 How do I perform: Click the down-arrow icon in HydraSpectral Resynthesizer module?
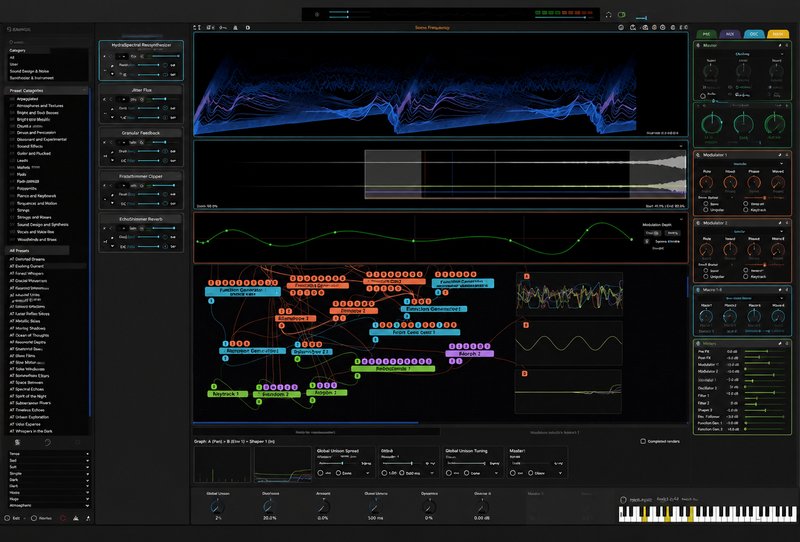(112, 75)
